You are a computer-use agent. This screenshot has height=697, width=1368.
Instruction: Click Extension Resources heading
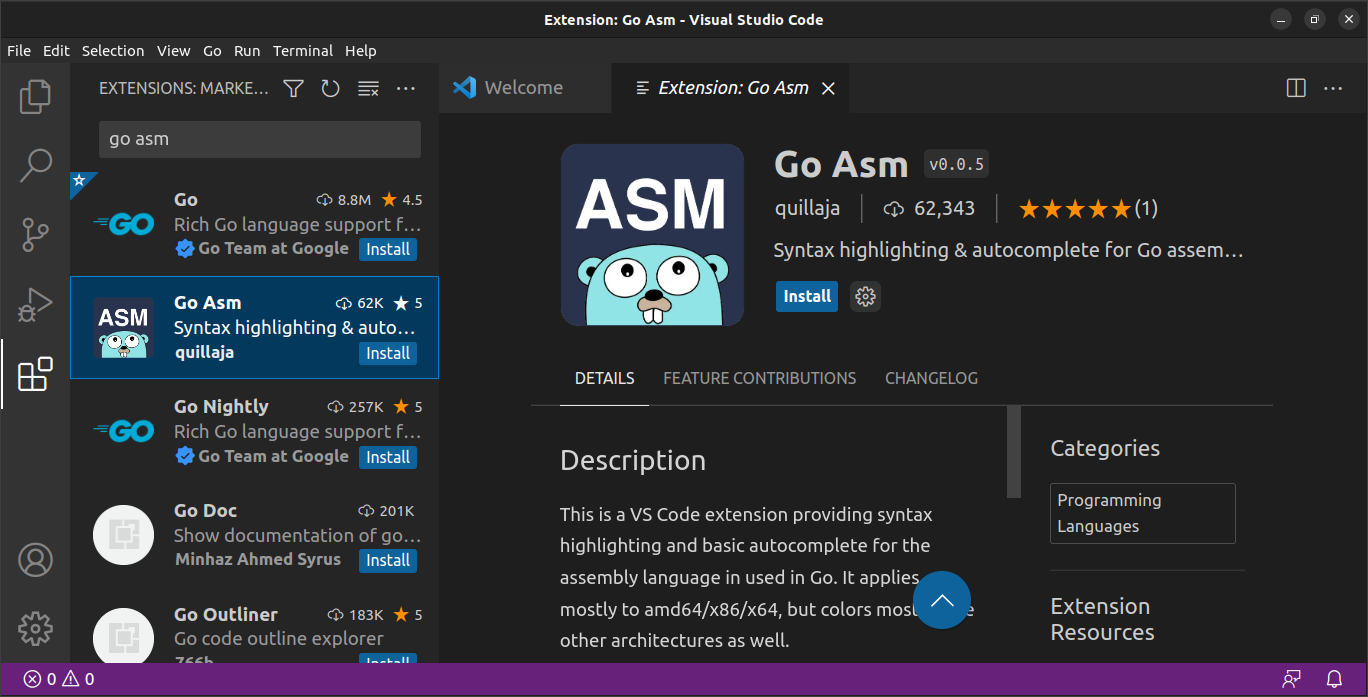[x=1103, y=619]
